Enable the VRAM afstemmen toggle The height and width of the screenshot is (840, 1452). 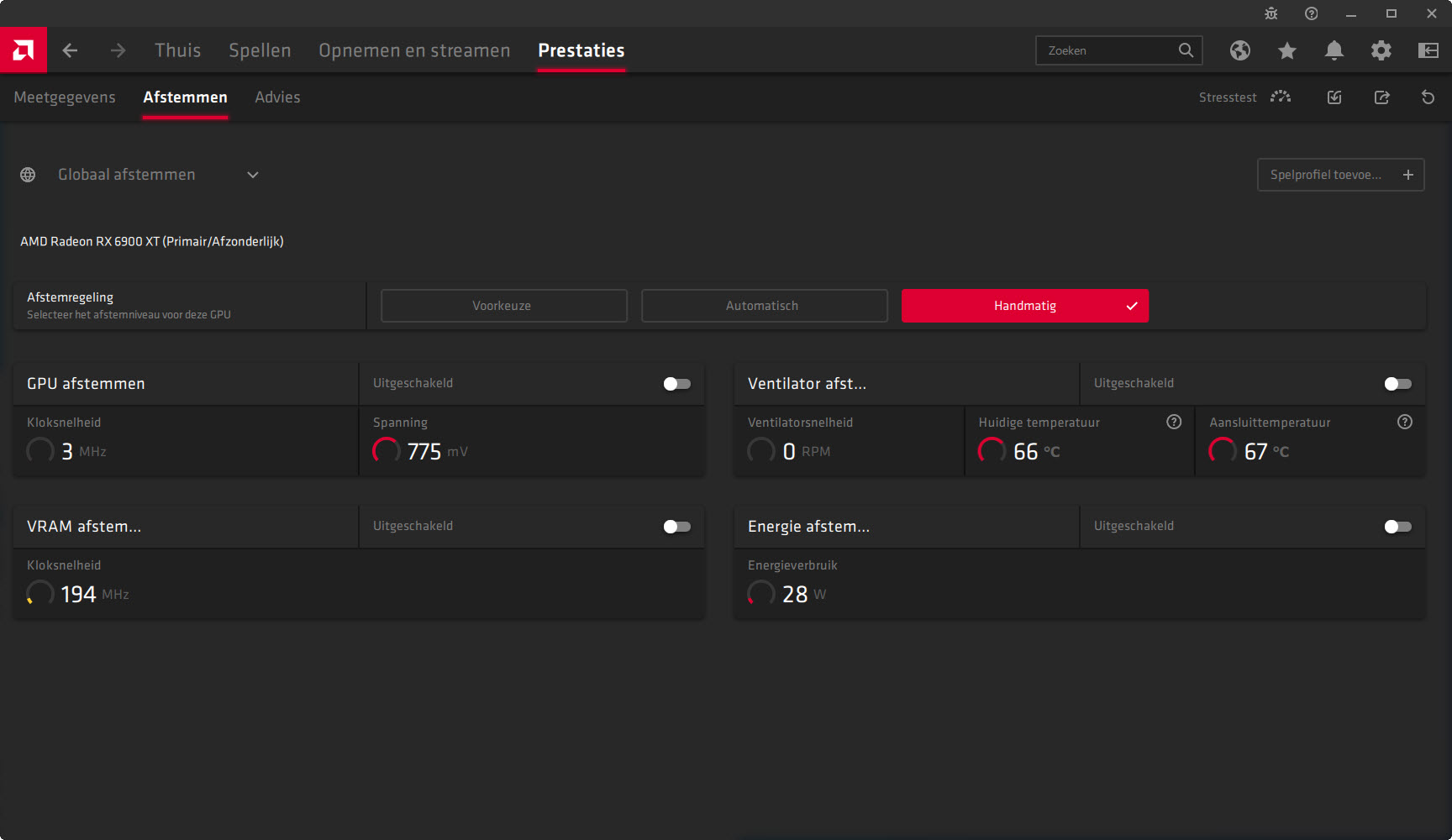point(677,527)
